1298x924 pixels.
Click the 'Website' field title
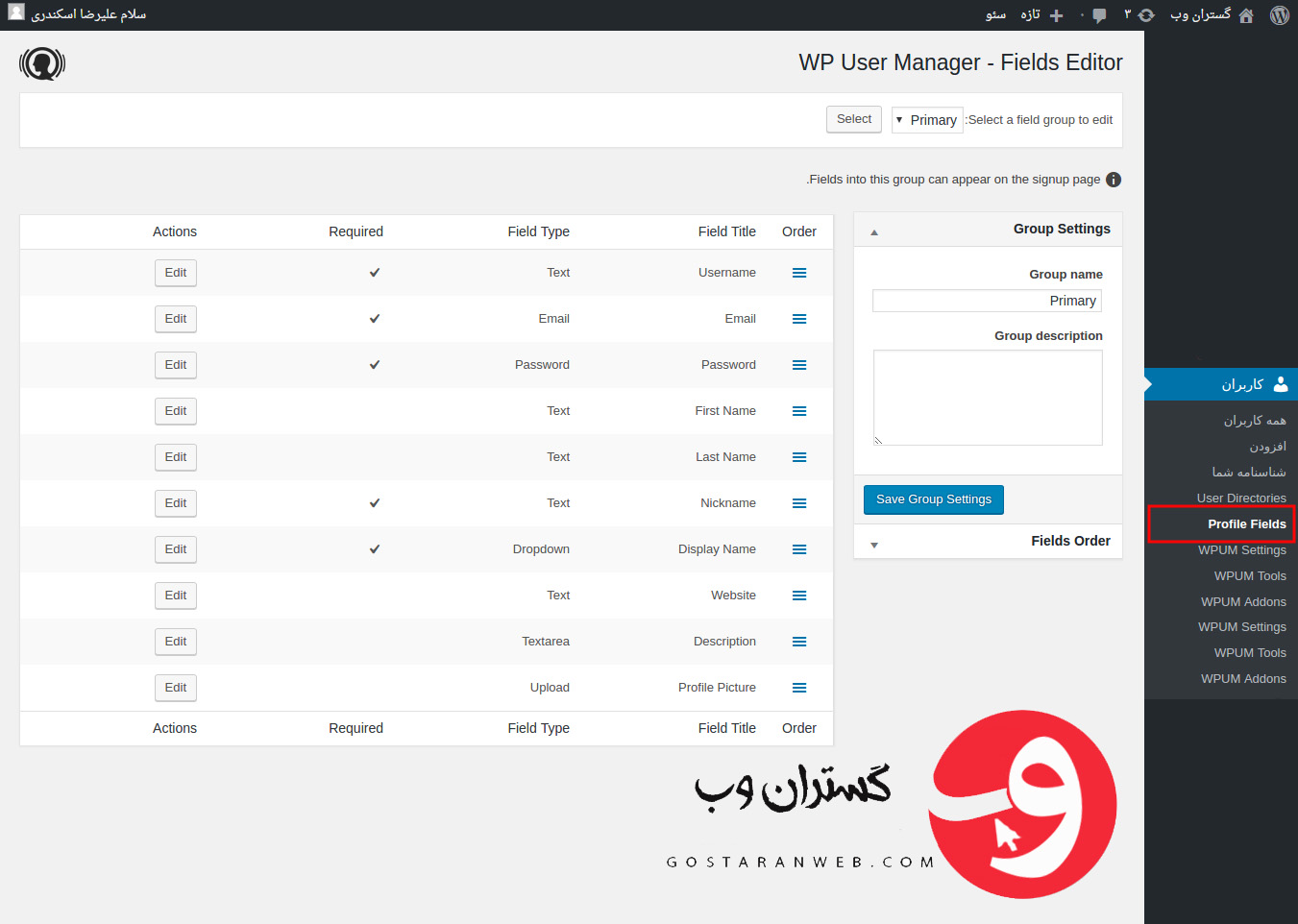coord(733,596)
